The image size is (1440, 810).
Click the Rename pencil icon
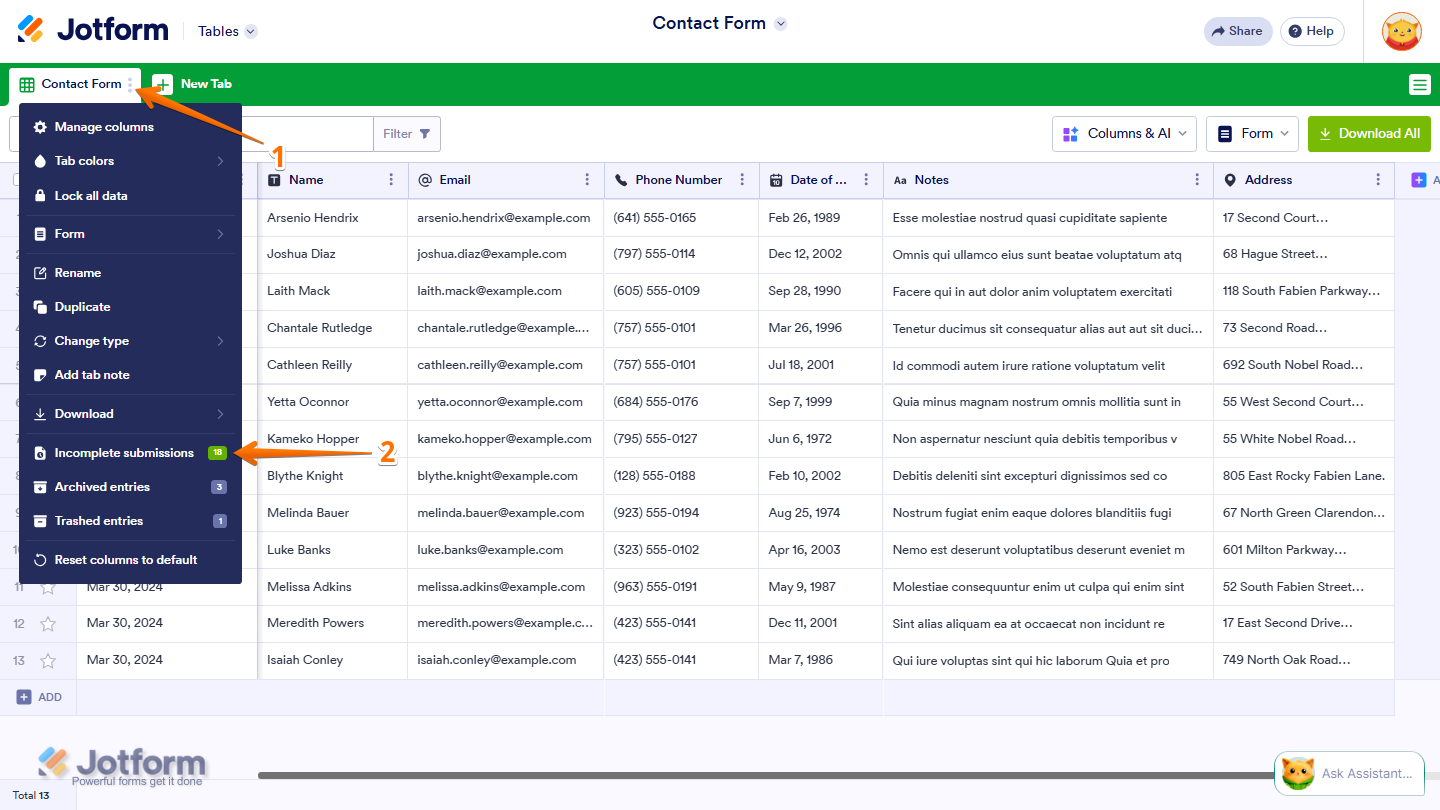[40, 273]
